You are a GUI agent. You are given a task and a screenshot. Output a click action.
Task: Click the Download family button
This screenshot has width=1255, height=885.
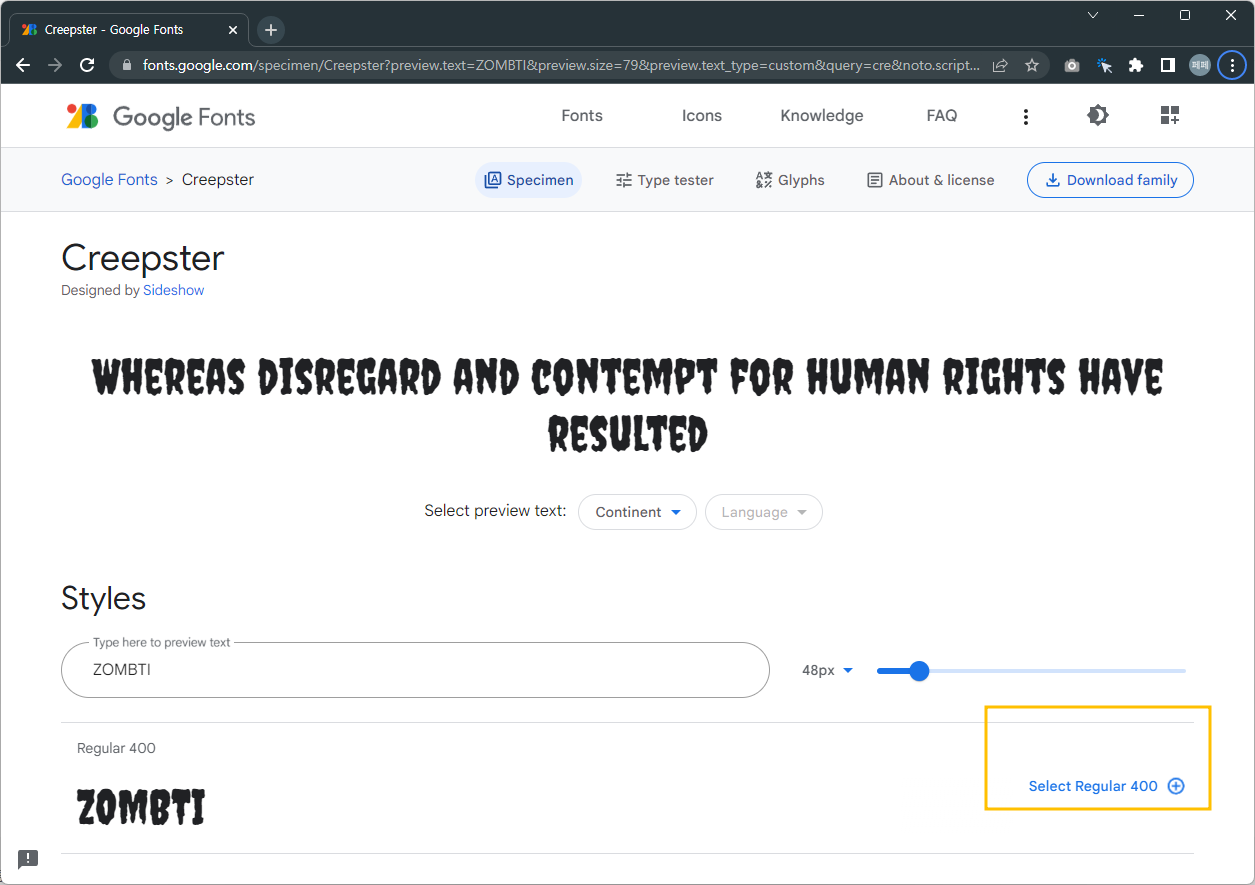click(x=1110, y=180)
